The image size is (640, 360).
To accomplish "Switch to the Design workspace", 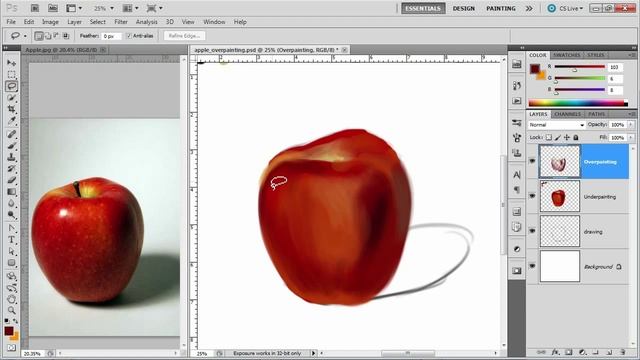I will (464, 8).
